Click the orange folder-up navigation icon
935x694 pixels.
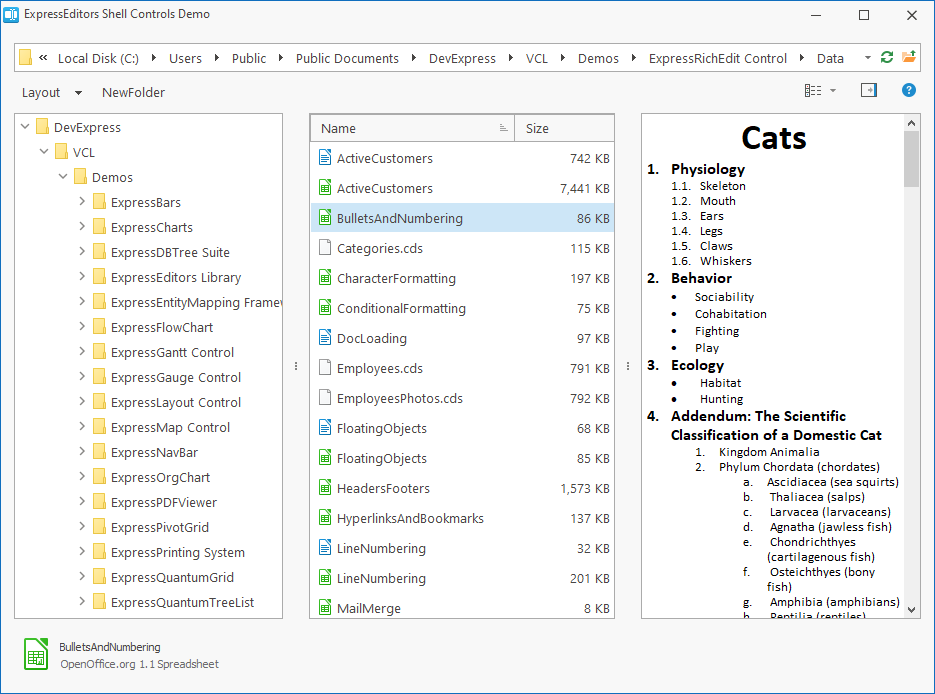(909, 58)
